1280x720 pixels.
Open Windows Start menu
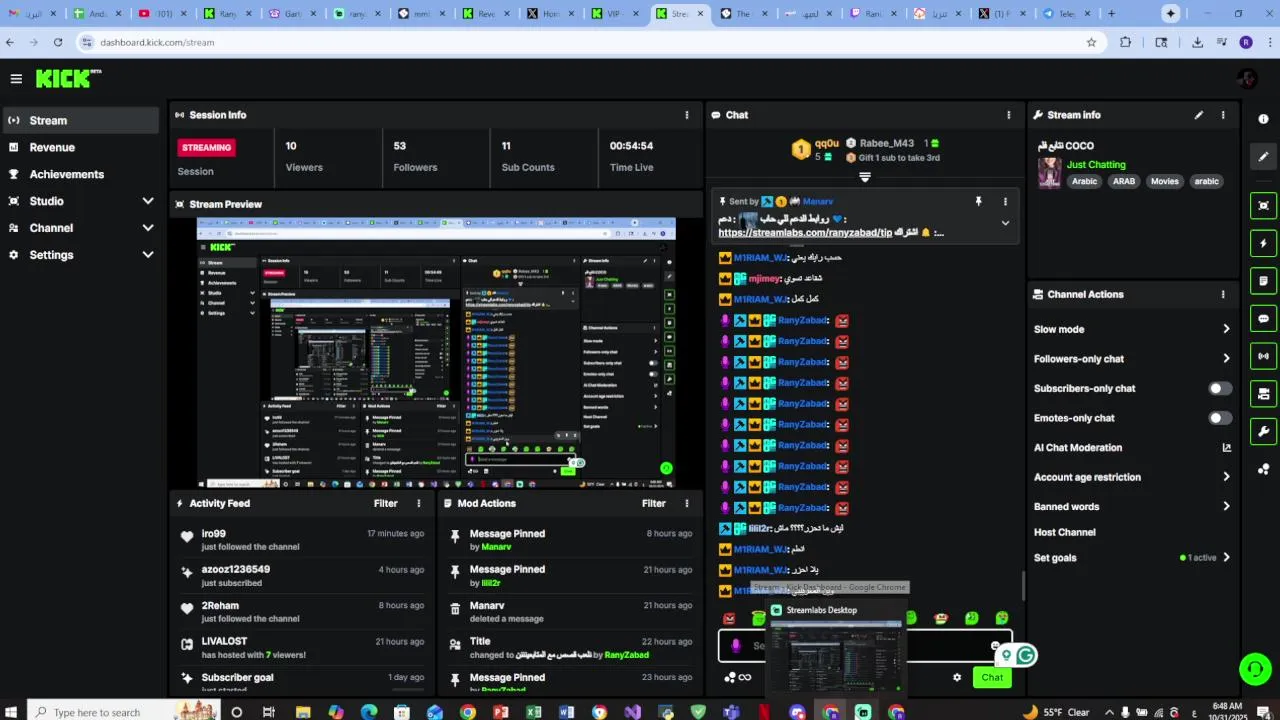(x=12, y=712)
